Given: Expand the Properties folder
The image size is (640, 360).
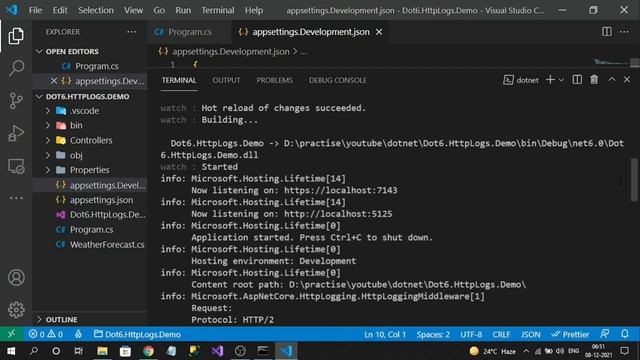Looking at the screenshot, I should pos(90,170).
